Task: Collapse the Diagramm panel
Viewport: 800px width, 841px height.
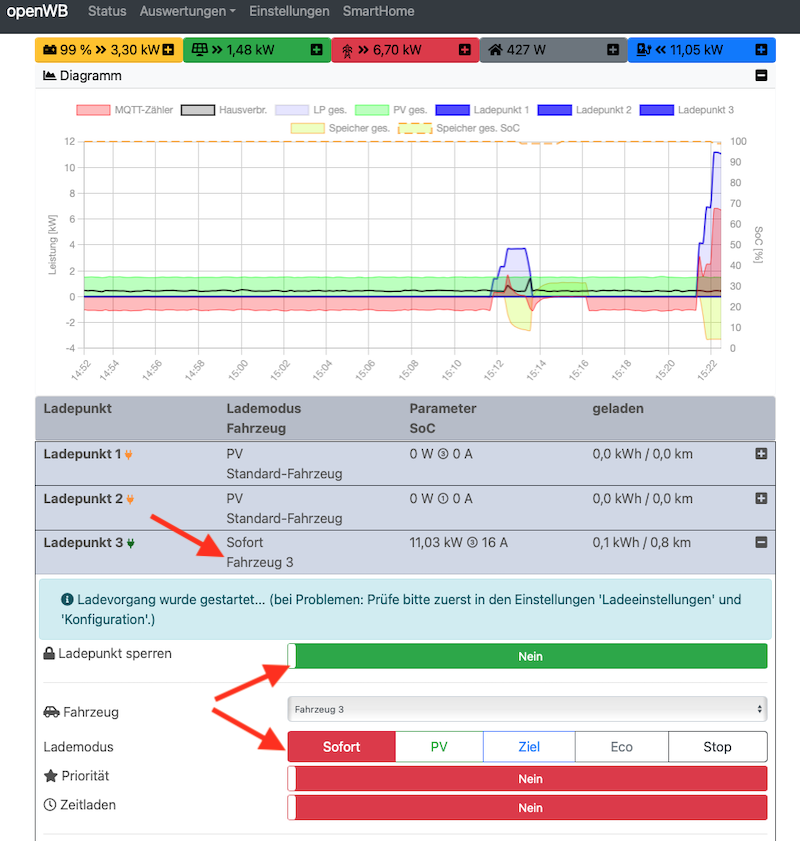Action: pyautogui.click(x=761, y=76)
